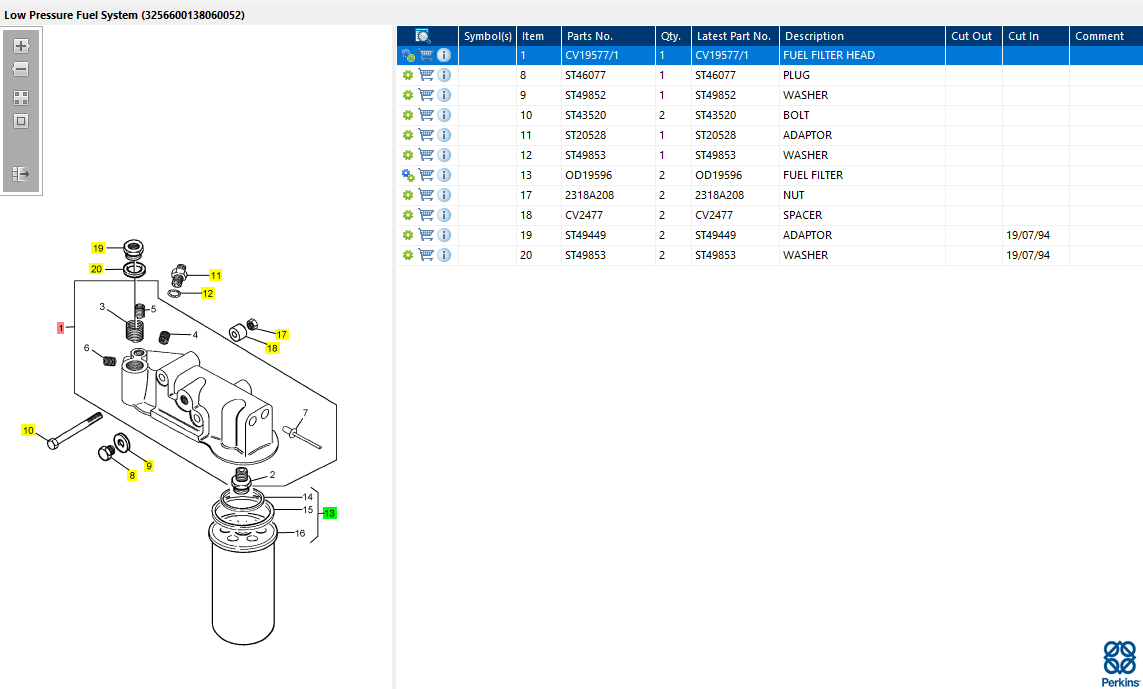This screenshot has height=689, width=1143.
Task: Click the Comment column header
Action: pos(1106,36)
